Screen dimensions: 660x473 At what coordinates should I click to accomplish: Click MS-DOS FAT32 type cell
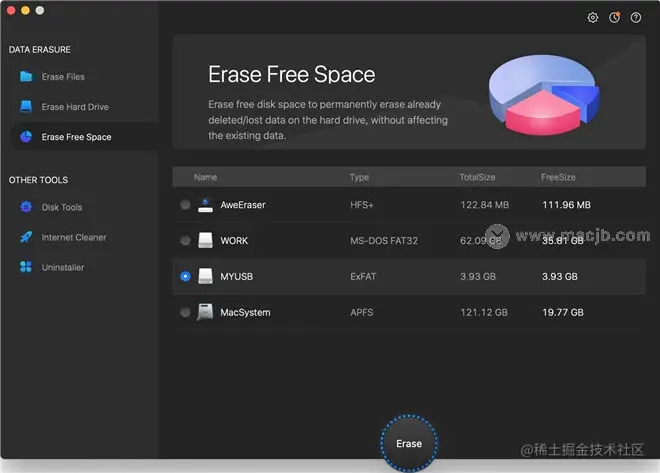point(384,241)
